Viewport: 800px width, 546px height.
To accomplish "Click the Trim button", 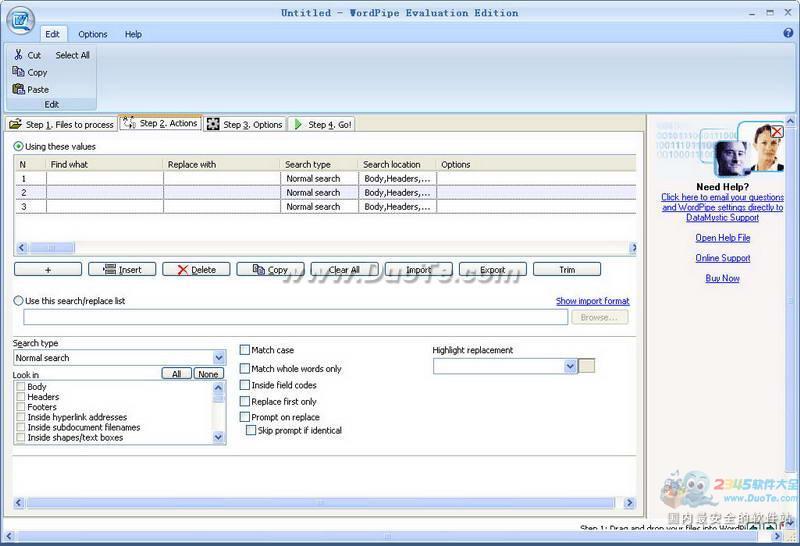I will [x=567, y=269].
